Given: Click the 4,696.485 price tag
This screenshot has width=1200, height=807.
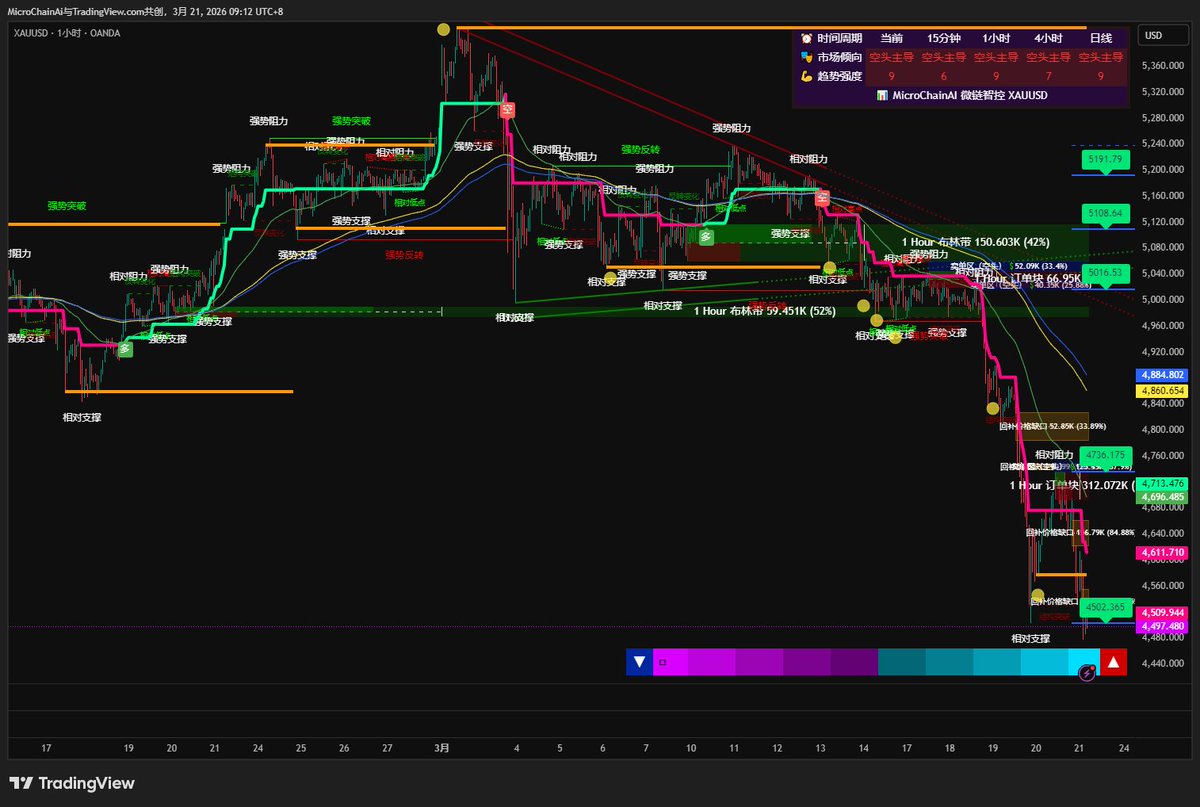Looking at the screenshot, I should [x=1162, y=497].
